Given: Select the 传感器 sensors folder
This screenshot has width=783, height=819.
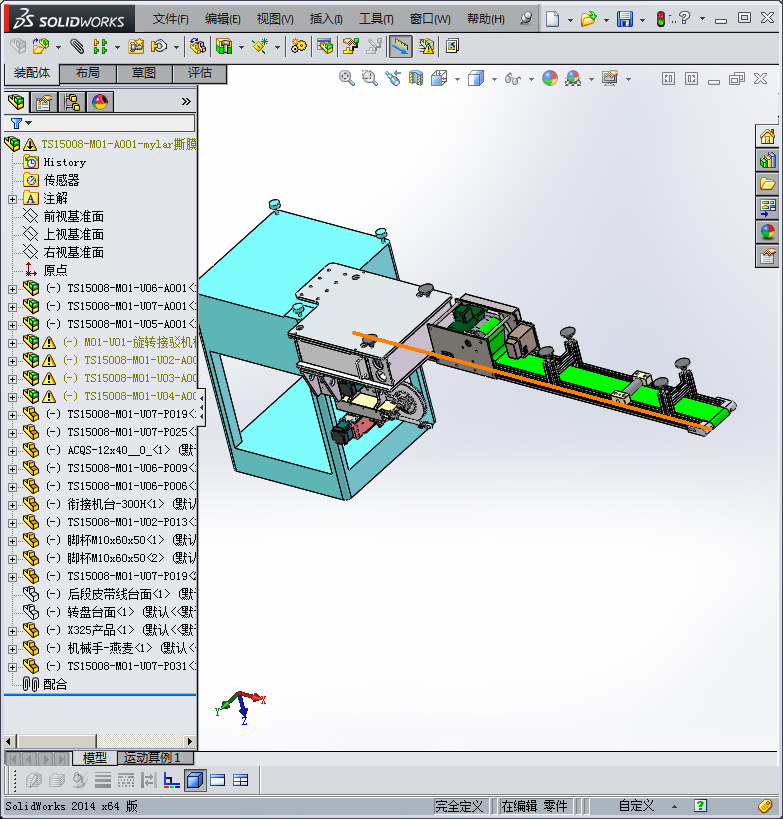Looking at the screenshot, I should click(61, 181).
